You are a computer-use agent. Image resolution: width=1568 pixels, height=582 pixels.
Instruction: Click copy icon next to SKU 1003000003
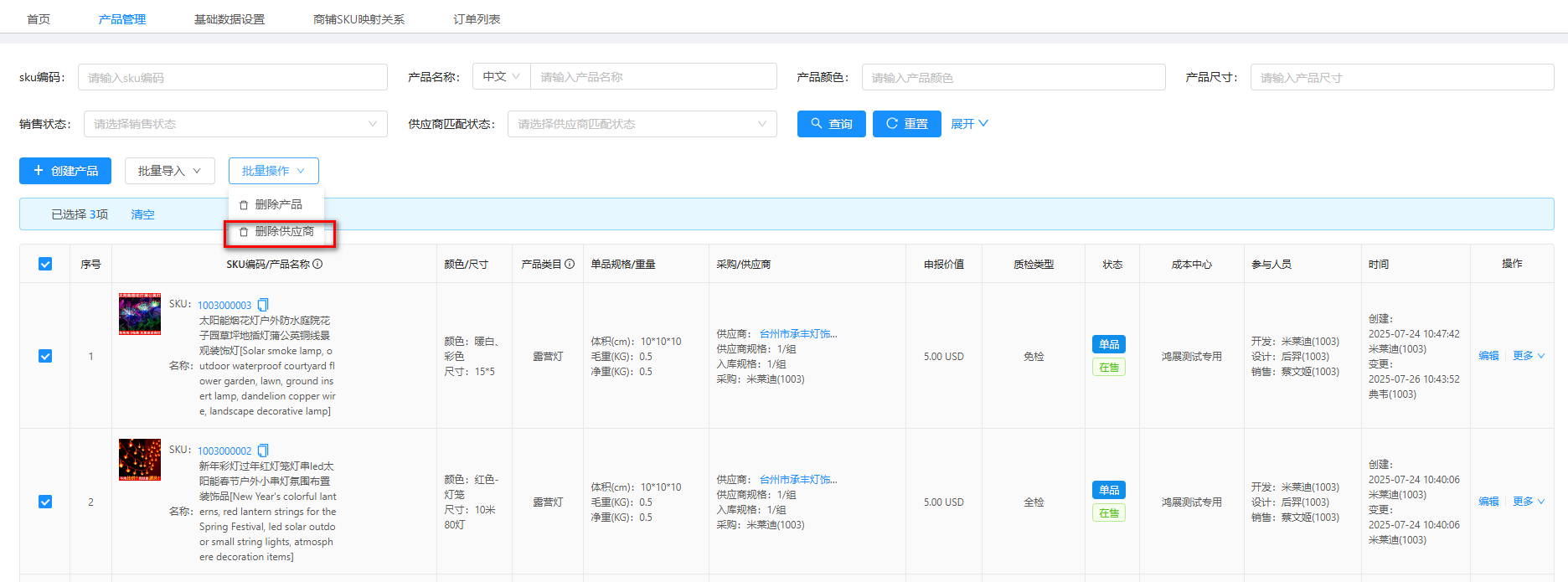263,305
